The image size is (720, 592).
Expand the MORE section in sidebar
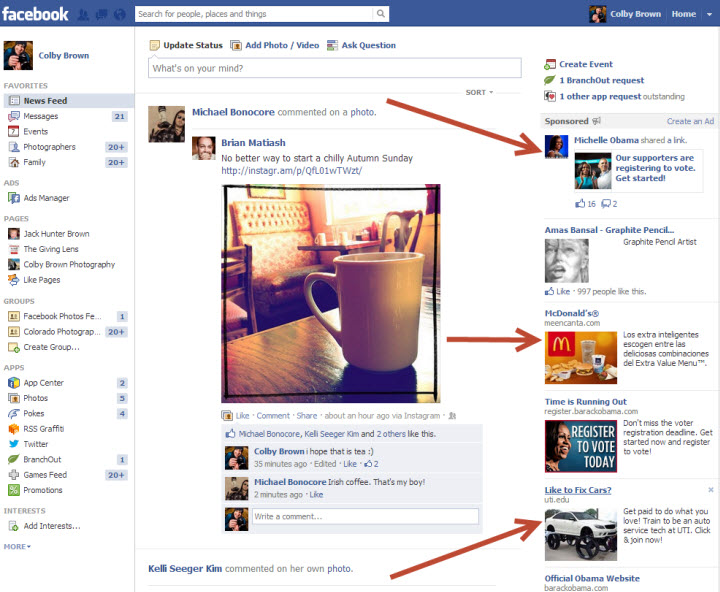click(x=17, y=547)
